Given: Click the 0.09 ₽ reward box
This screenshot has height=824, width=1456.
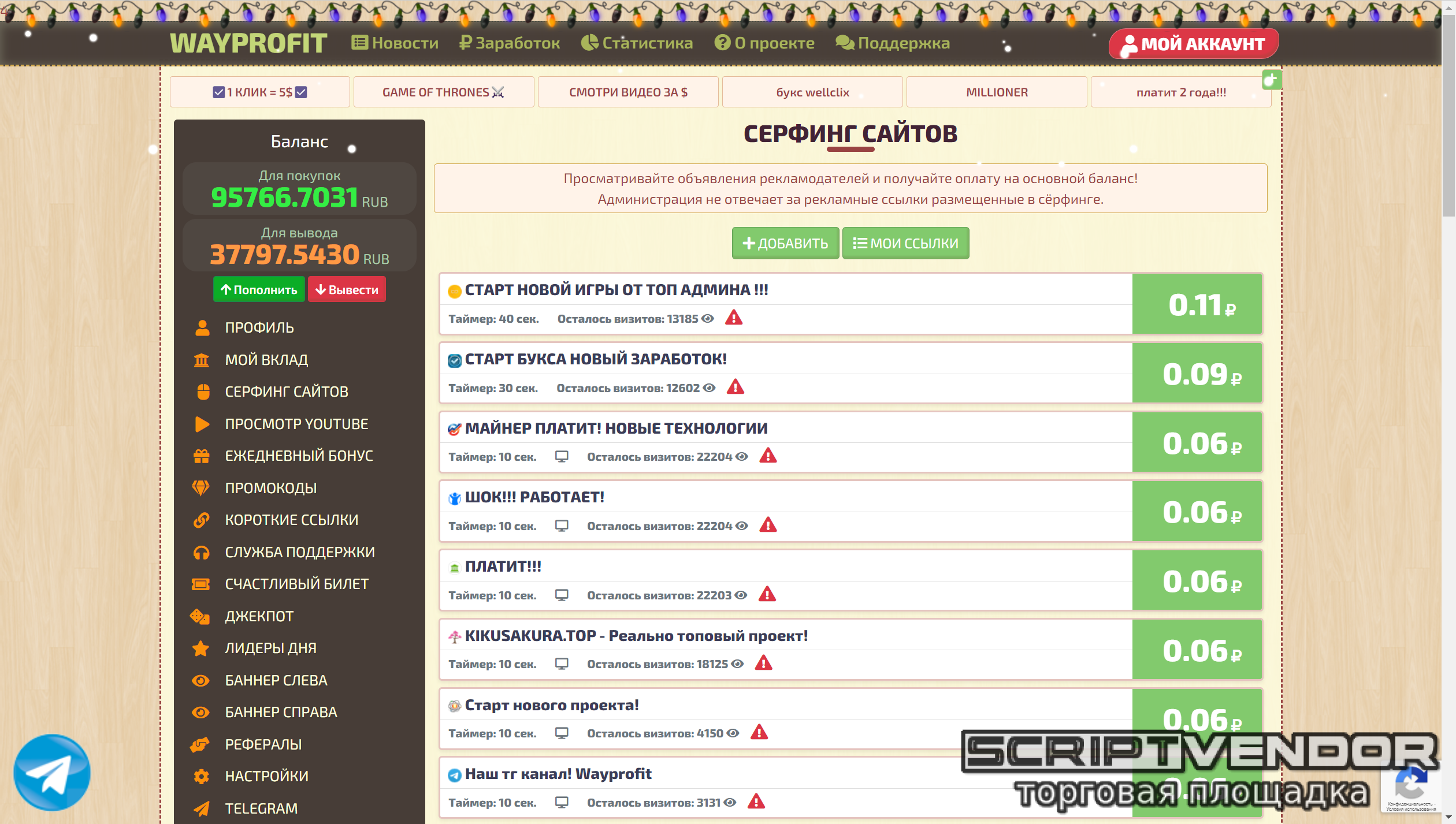Looking at the screenshot, I should [x=1197, y=373].
